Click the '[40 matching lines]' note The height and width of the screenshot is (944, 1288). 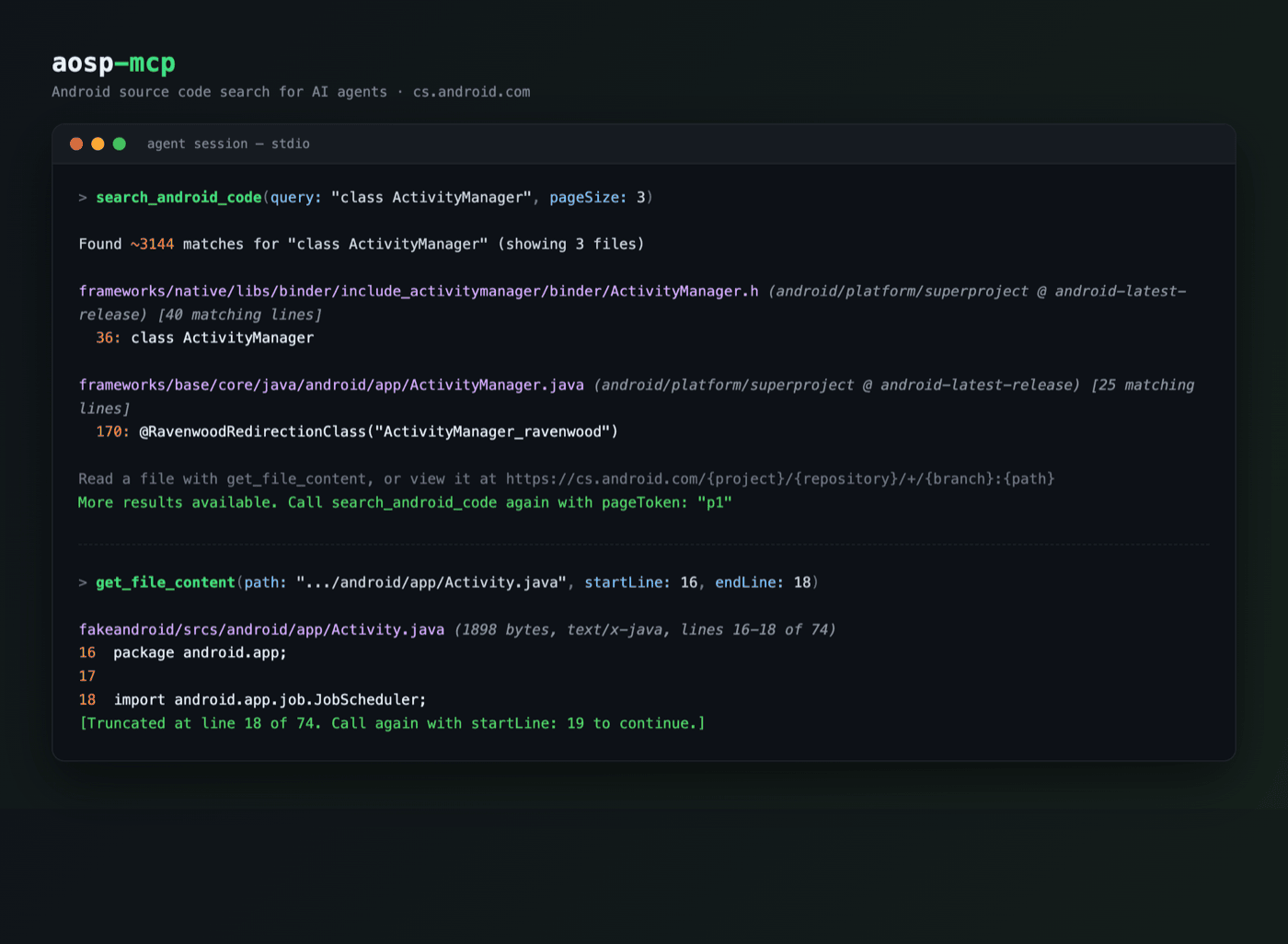point(240,315)
